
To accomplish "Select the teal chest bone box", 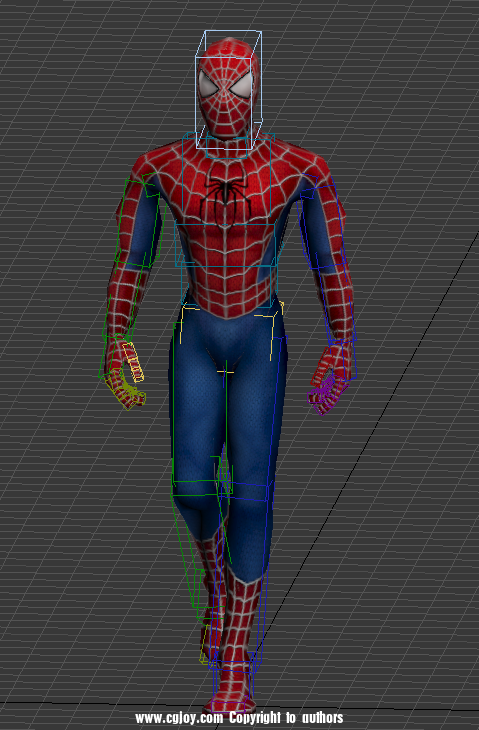I will (227, 180).
